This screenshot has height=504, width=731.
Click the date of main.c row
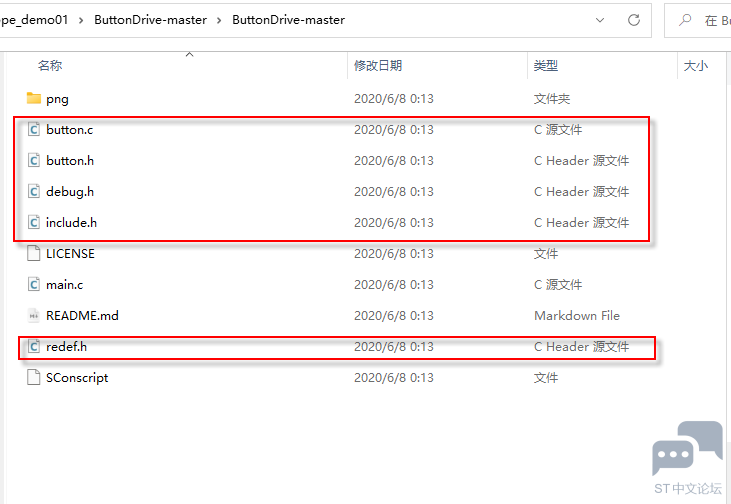(x=393, y=285)
